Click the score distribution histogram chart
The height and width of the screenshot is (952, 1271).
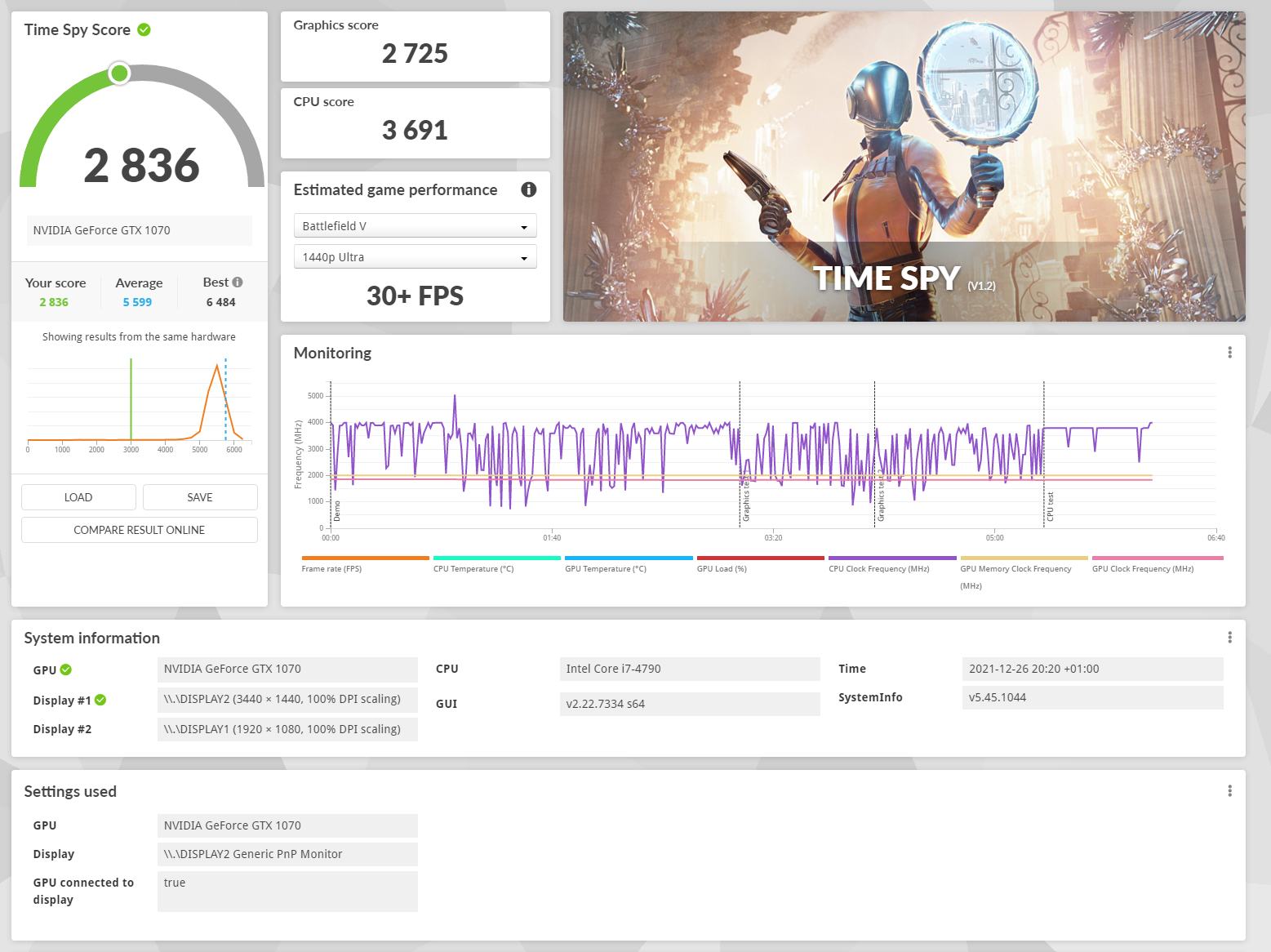139,405
